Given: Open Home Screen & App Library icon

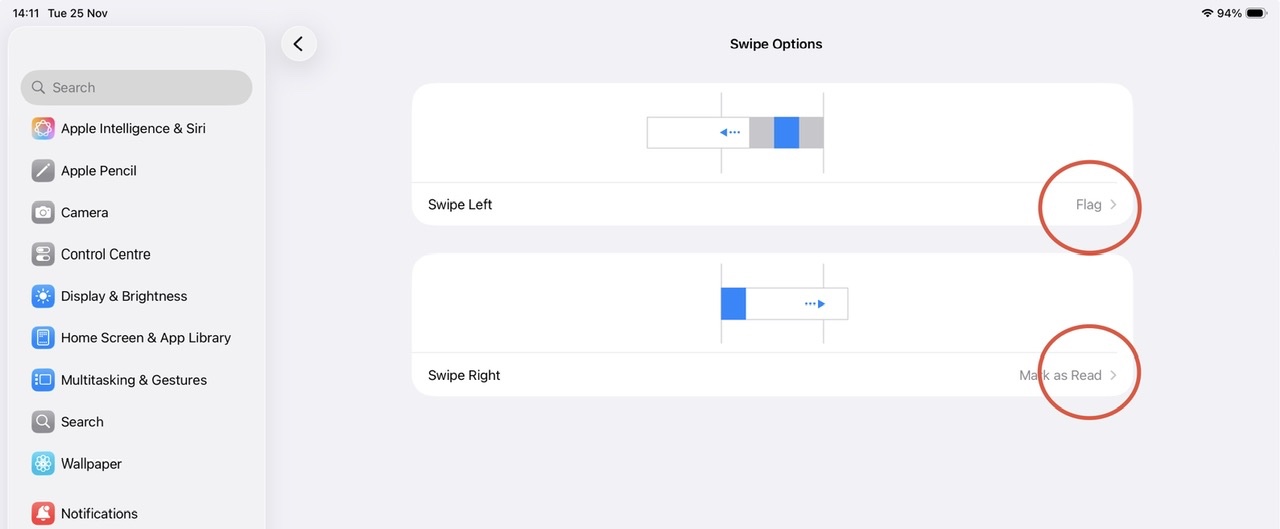Looking at the screenshot, I should 43,339.
